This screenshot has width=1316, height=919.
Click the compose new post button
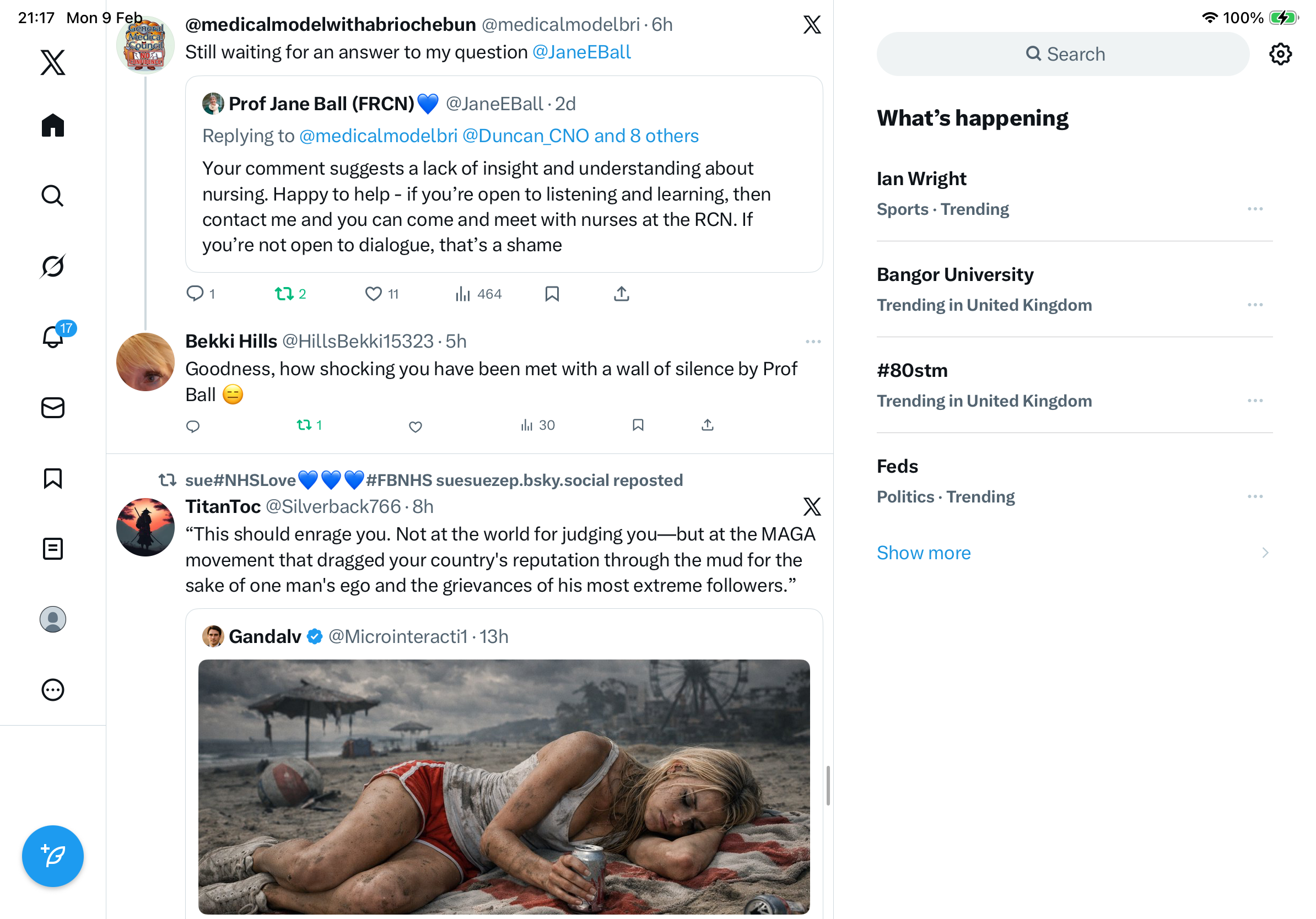pyautogui.click(x=53, y=856)
